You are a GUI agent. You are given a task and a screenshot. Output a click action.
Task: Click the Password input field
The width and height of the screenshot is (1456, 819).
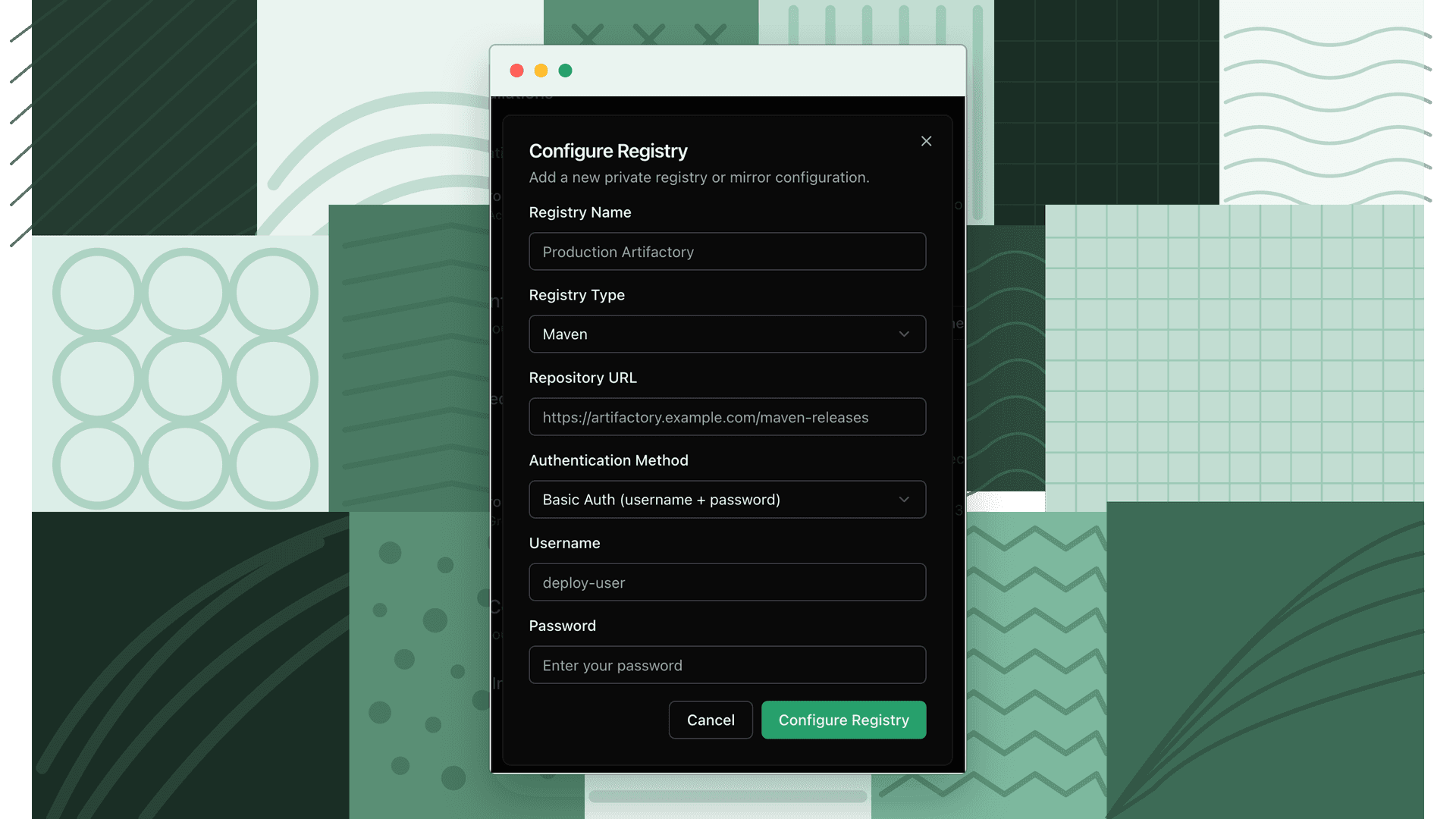tap(727, 665)
